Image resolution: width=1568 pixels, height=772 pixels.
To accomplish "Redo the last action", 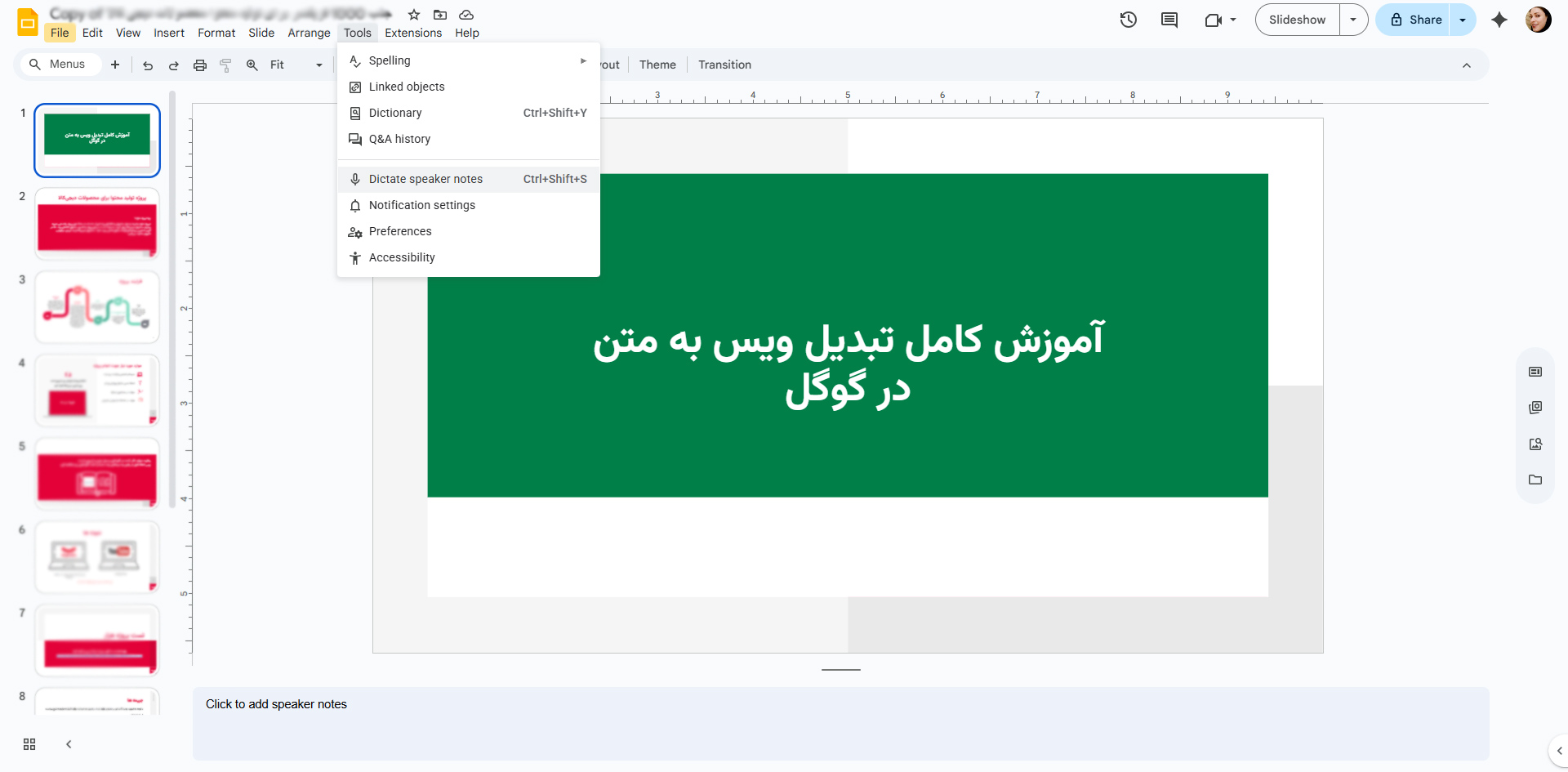I will point(173,65).
